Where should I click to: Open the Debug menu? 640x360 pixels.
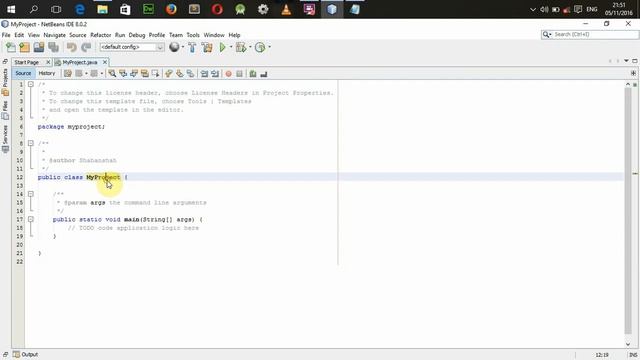(137, 35)
